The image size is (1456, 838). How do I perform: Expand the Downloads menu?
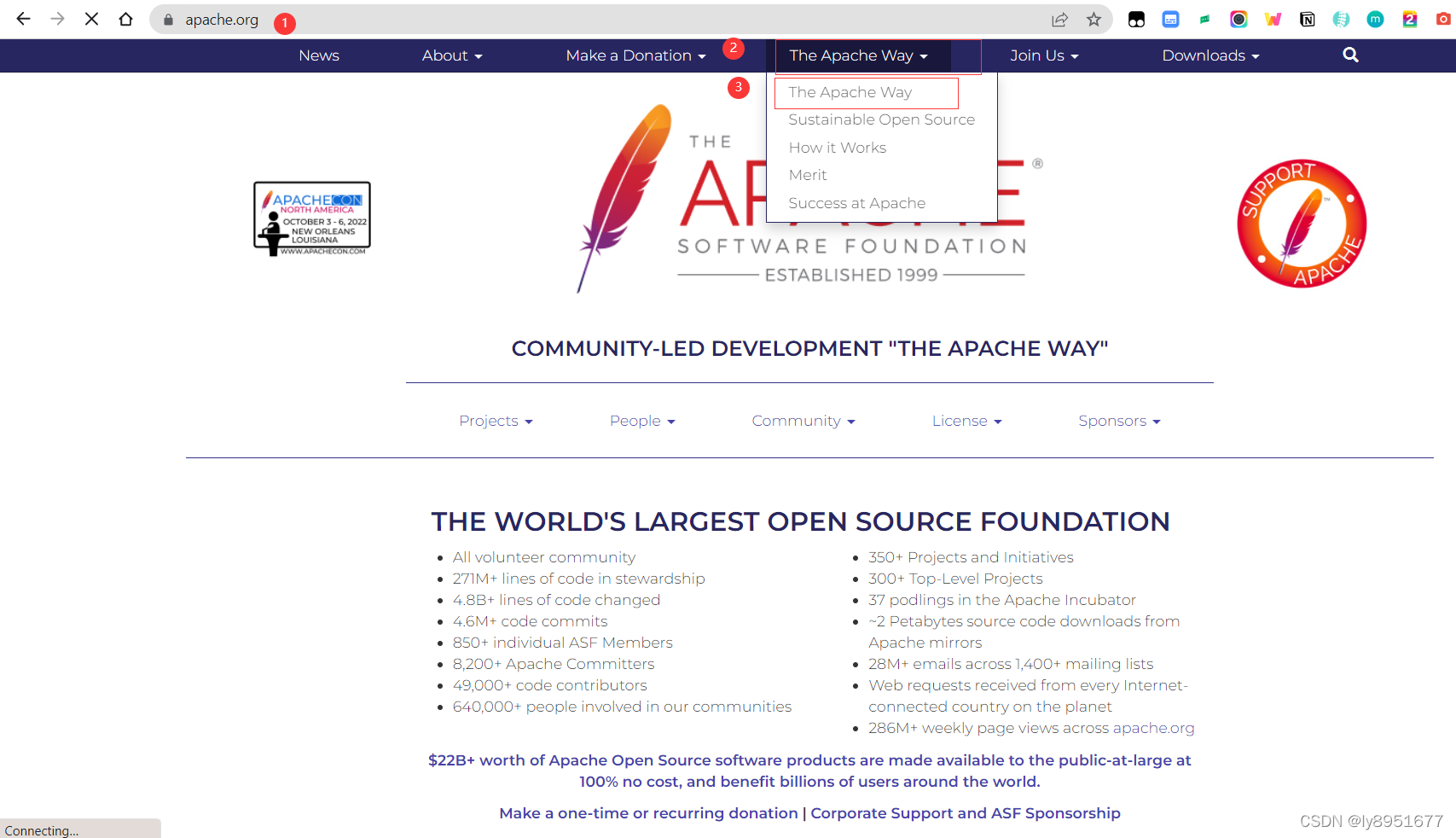[1210, 55]
